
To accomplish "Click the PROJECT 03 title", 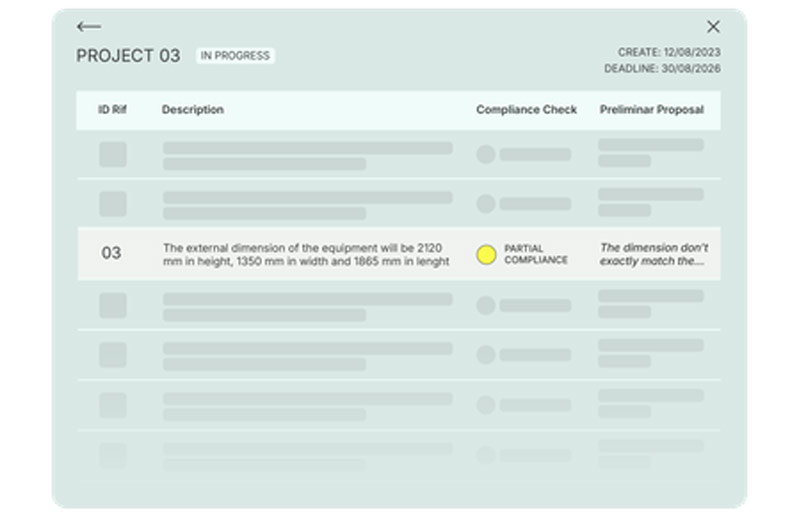I will [128, 56].
